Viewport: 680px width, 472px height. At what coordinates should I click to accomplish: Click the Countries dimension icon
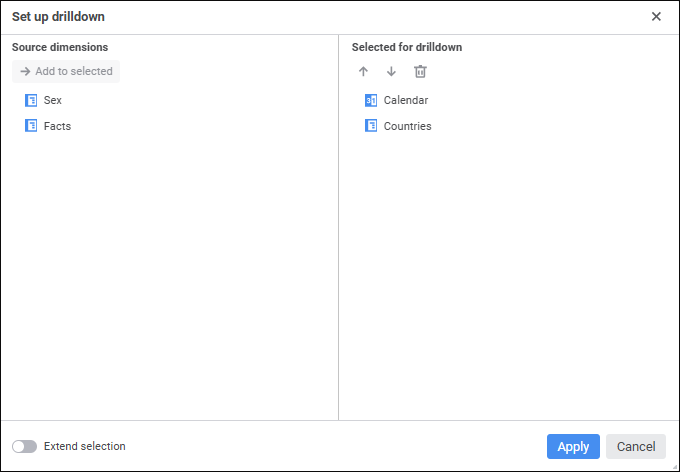point(371,126)
